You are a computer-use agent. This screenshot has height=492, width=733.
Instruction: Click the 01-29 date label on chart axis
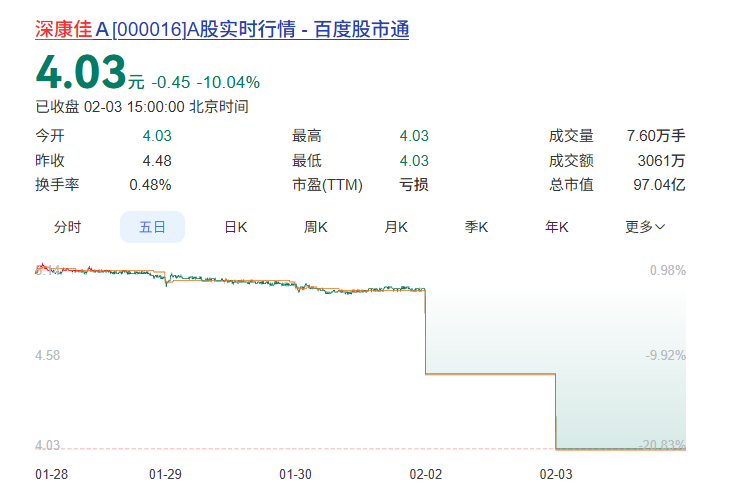pyautogui.click(x=165, y=474)
